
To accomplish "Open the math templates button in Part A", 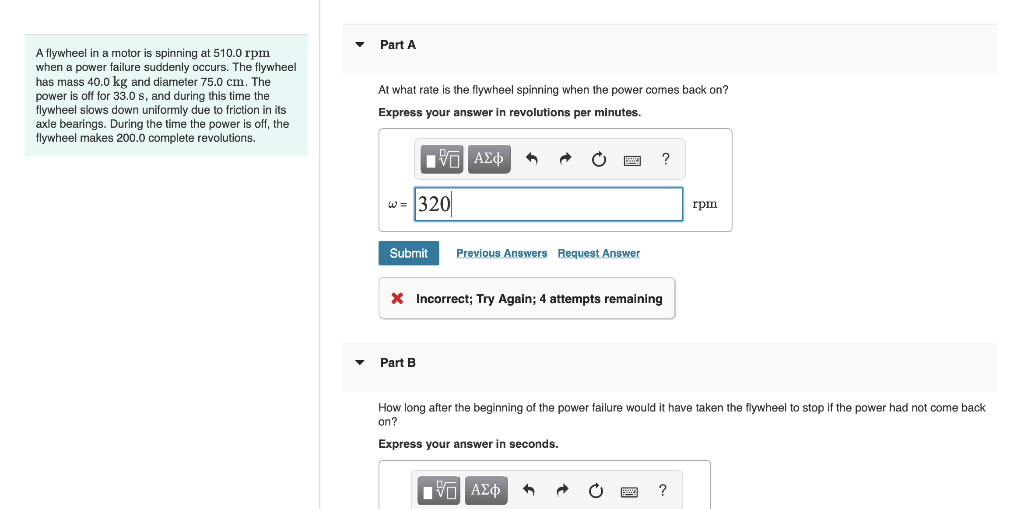I will (442, 159).
